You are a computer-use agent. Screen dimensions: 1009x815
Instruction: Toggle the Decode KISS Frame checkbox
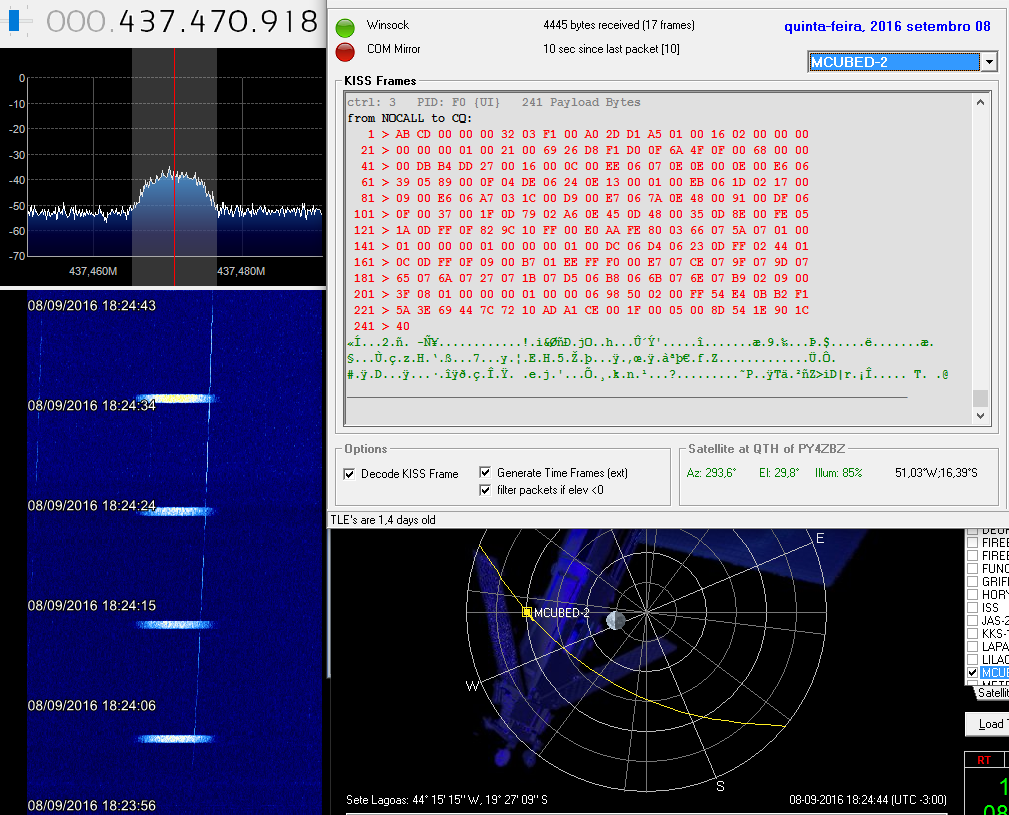click(x=349, y=474)
